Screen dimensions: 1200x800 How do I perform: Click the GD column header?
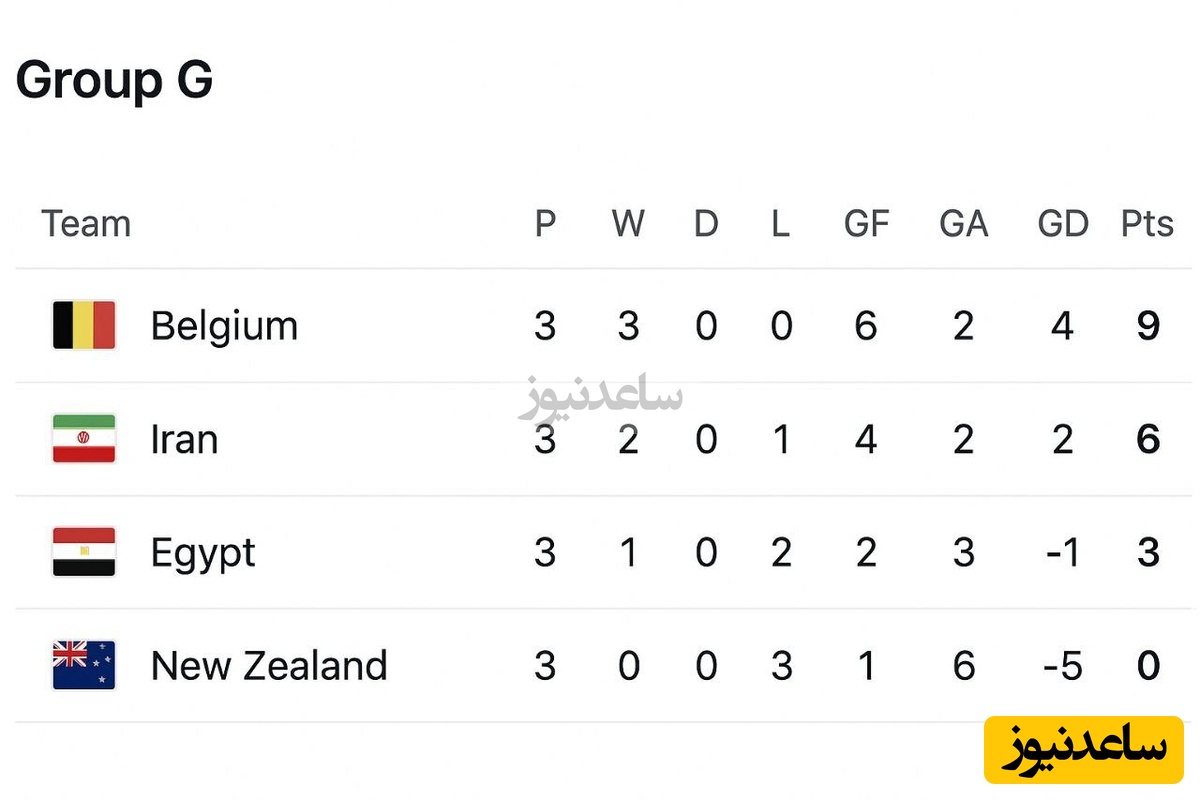(x=1062, y=224)
